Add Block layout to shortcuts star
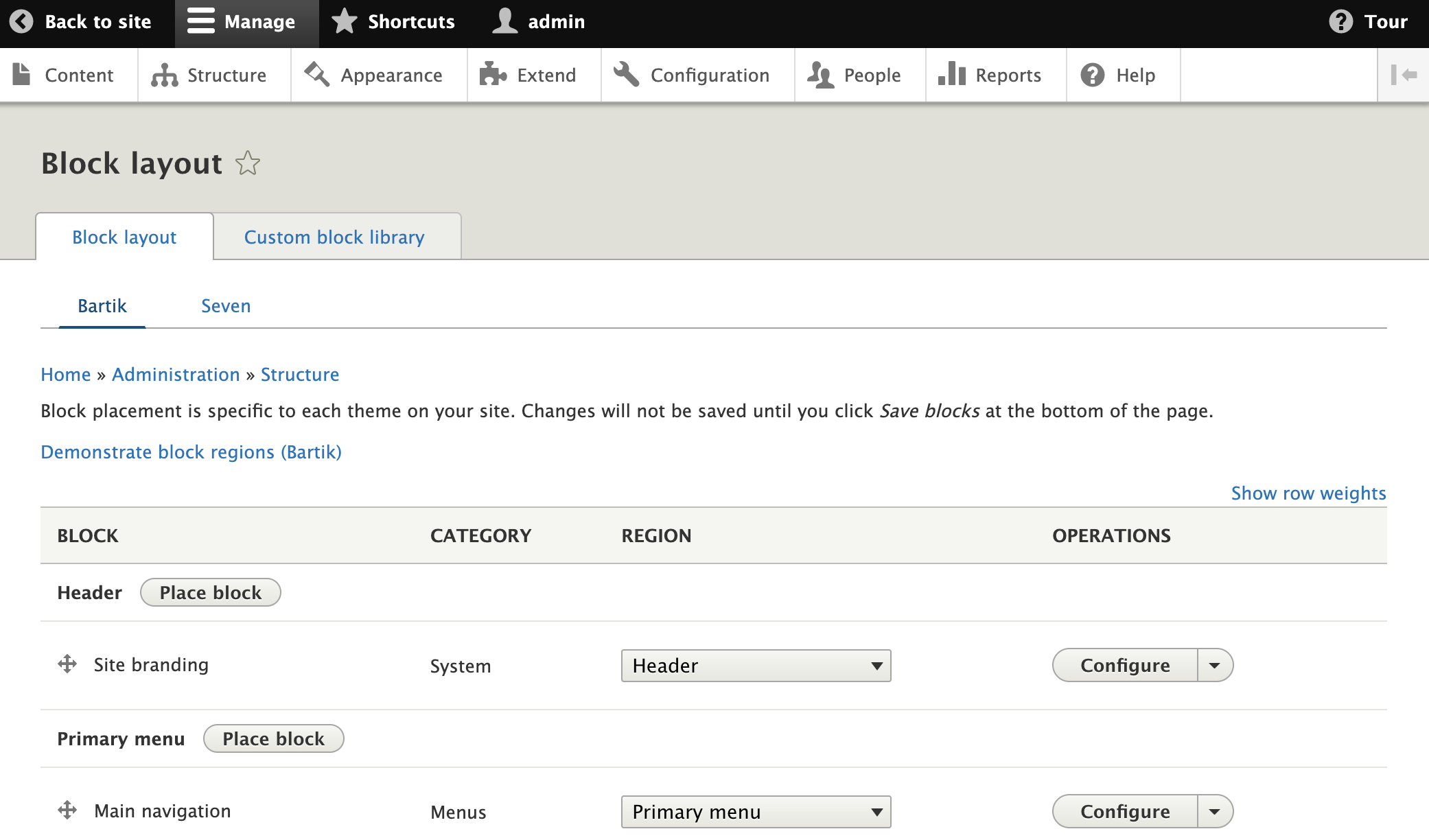This screenshot has height=840, width=1429. pyautogui.click(x=248, y=163)
